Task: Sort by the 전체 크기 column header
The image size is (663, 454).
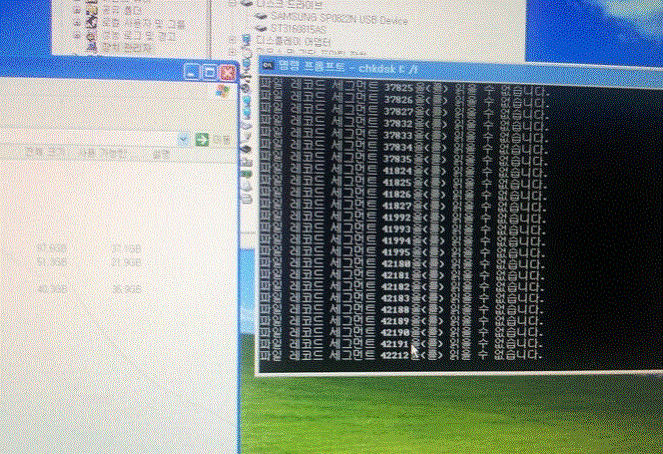Action: (x=45, y=152)
